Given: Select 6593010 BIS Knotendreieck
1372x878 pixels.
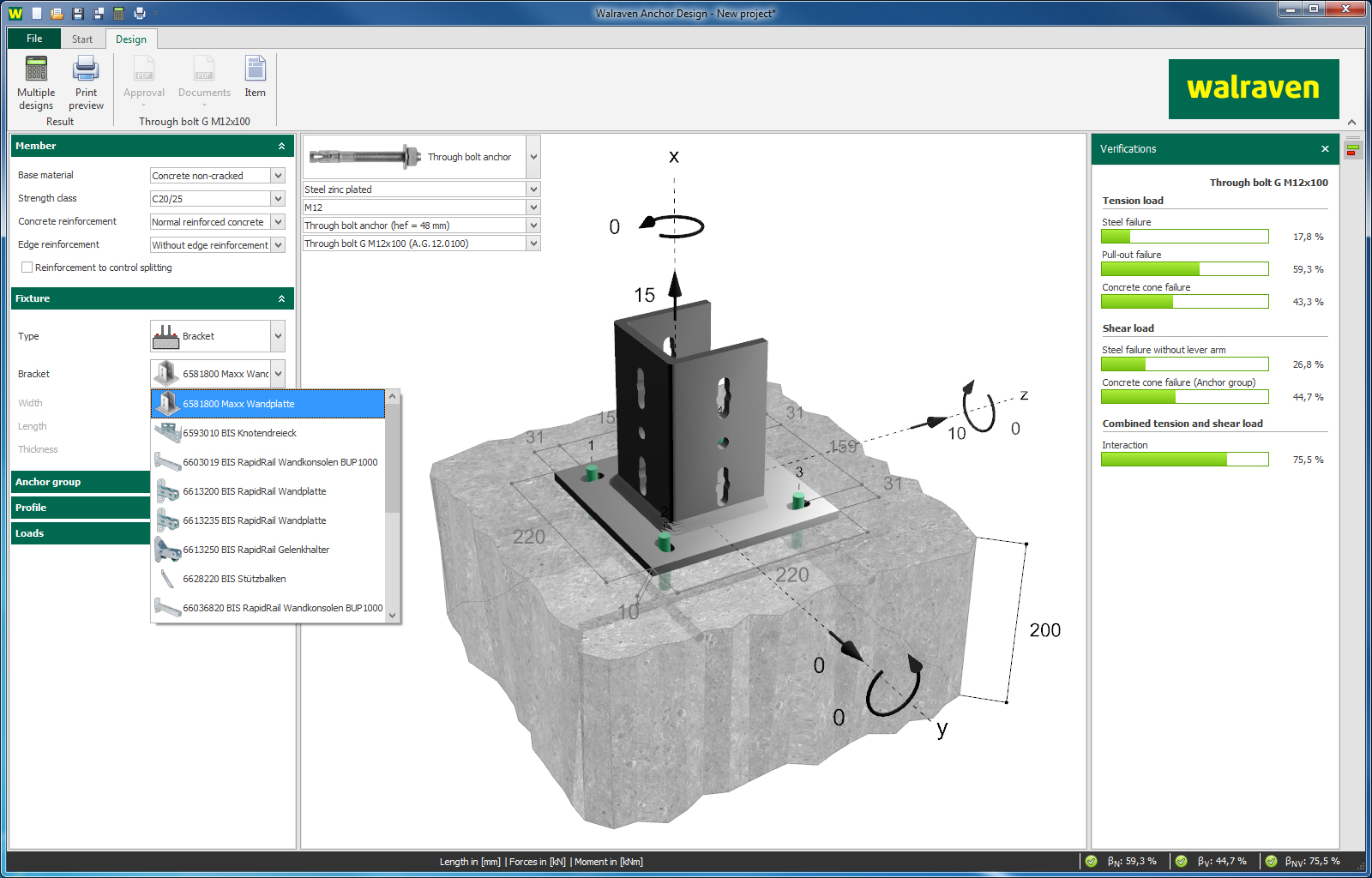Looking at the screenshot, I should click(x=268, y=433).
